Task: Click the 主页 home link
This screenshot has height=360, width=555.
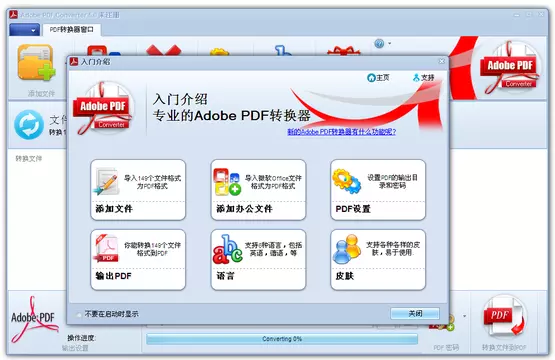Action: (378, 78)
